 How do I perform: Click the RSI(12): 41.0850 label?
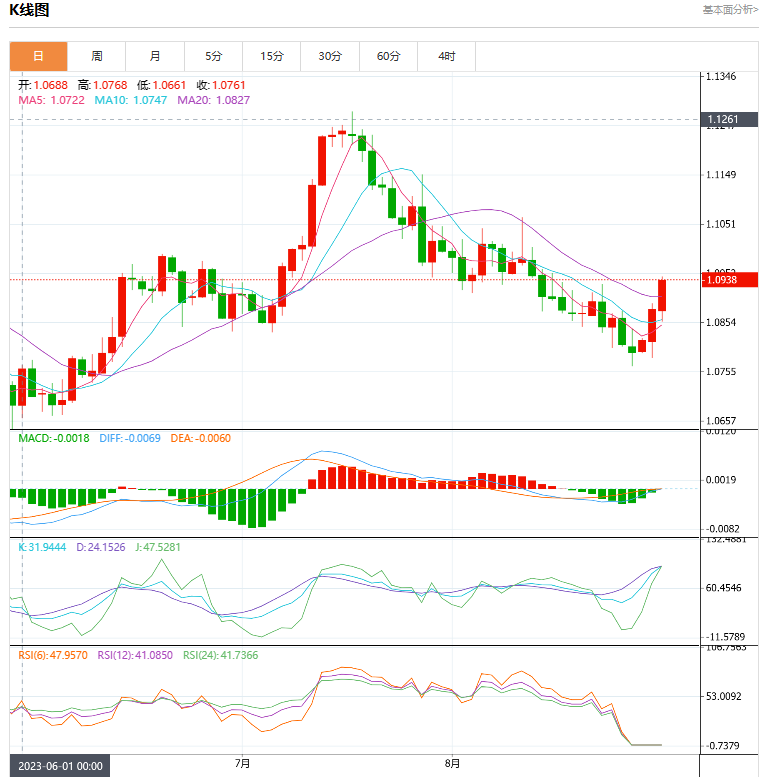point(135,655)
